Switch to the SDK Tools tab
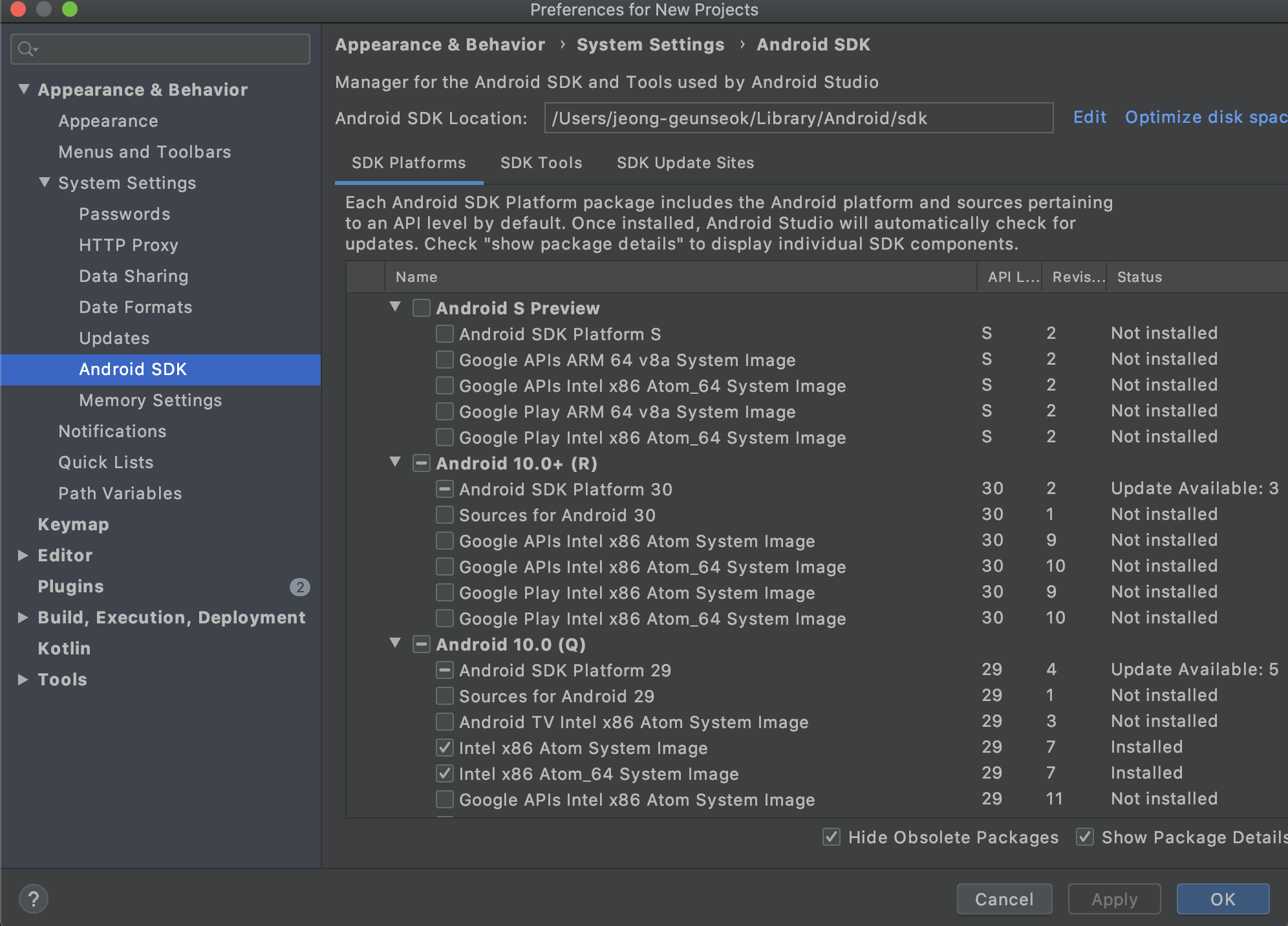This screenshot has width=1288, height=926. [x=541, y=163]
